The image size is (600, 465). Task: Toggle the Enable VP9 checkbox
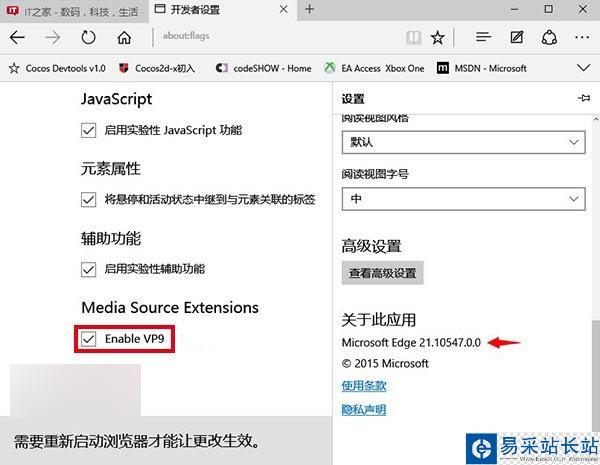88,339
